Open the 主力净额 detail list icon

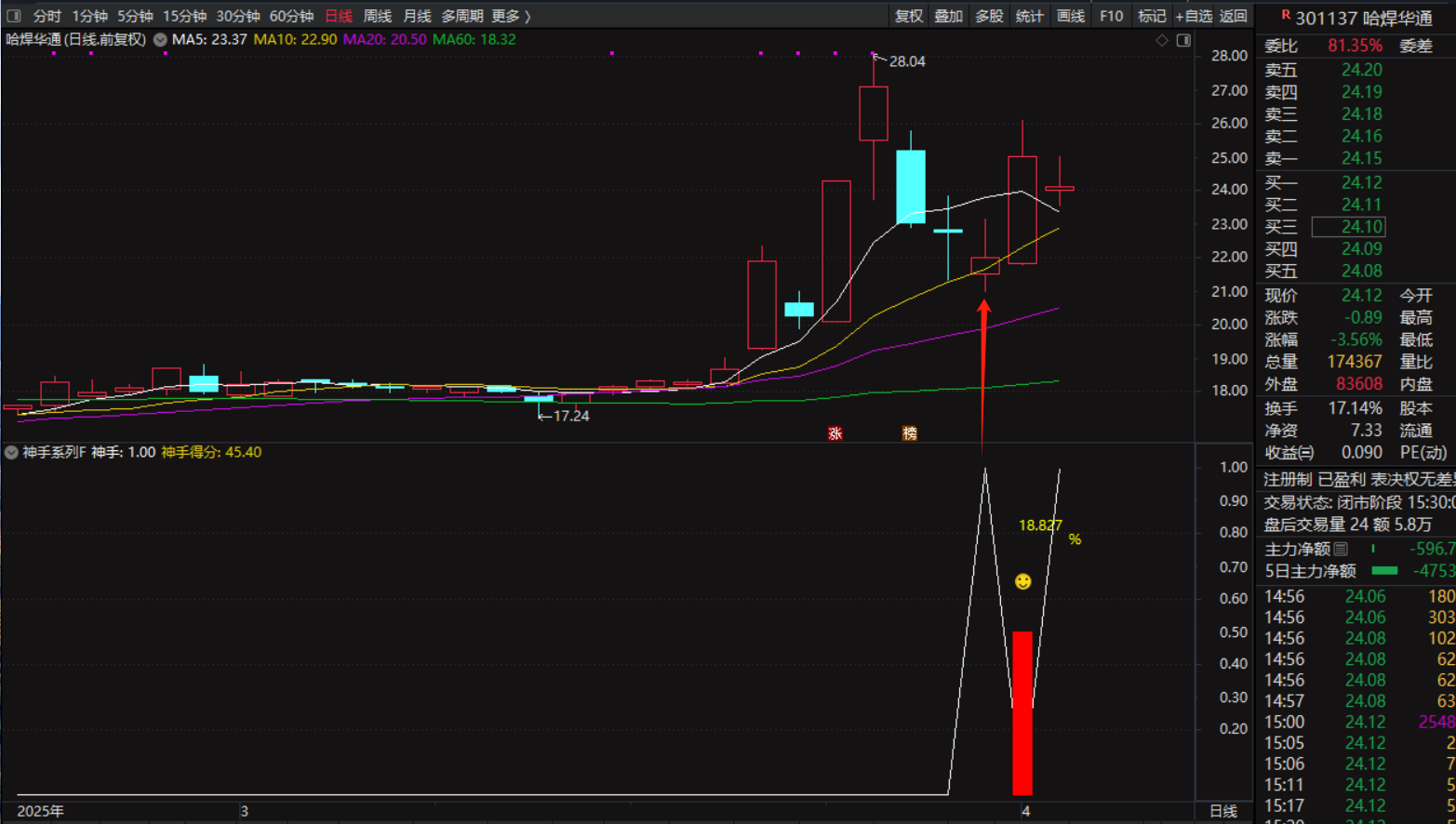point(1341,549)
